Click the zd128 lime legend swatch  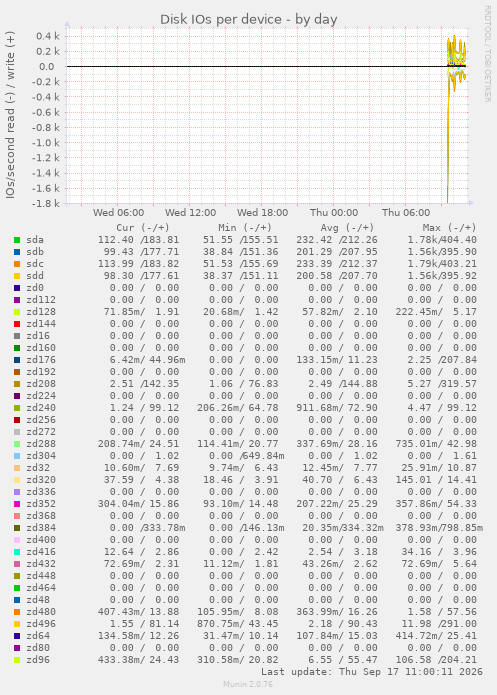[x=17, y=312]
